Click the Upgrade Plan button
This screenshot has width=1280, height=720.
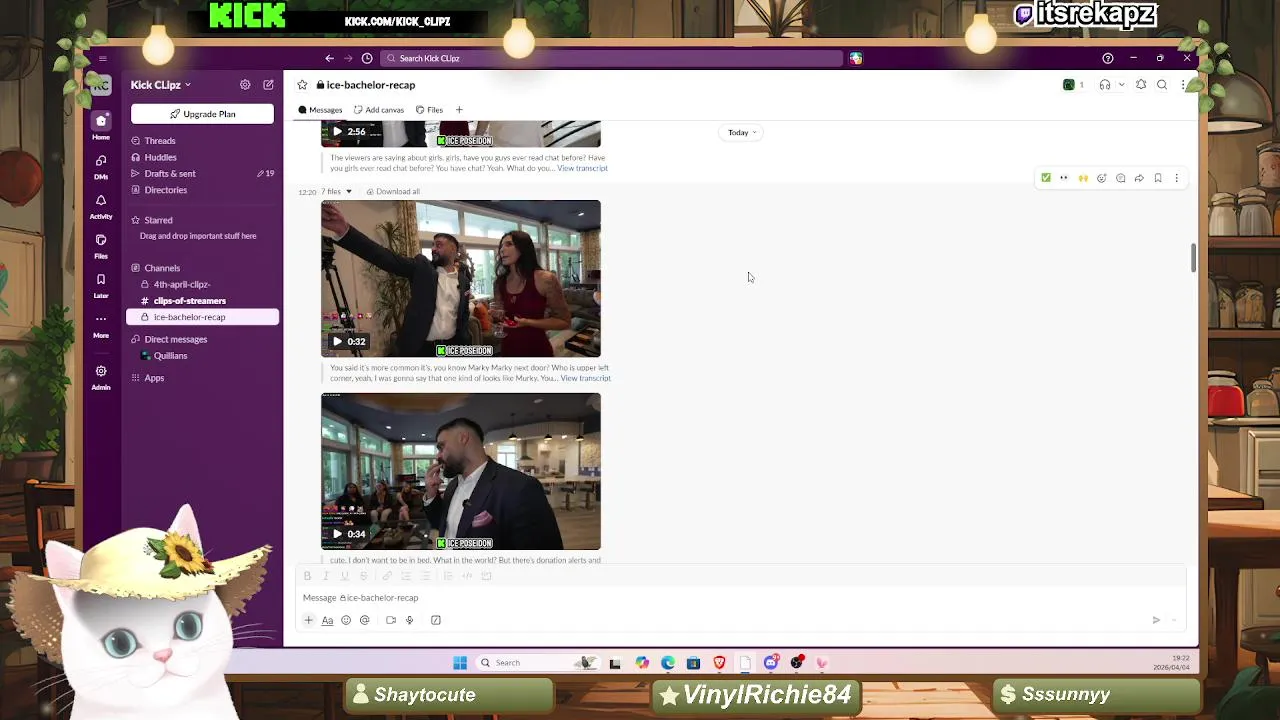(x=202, y=114)
